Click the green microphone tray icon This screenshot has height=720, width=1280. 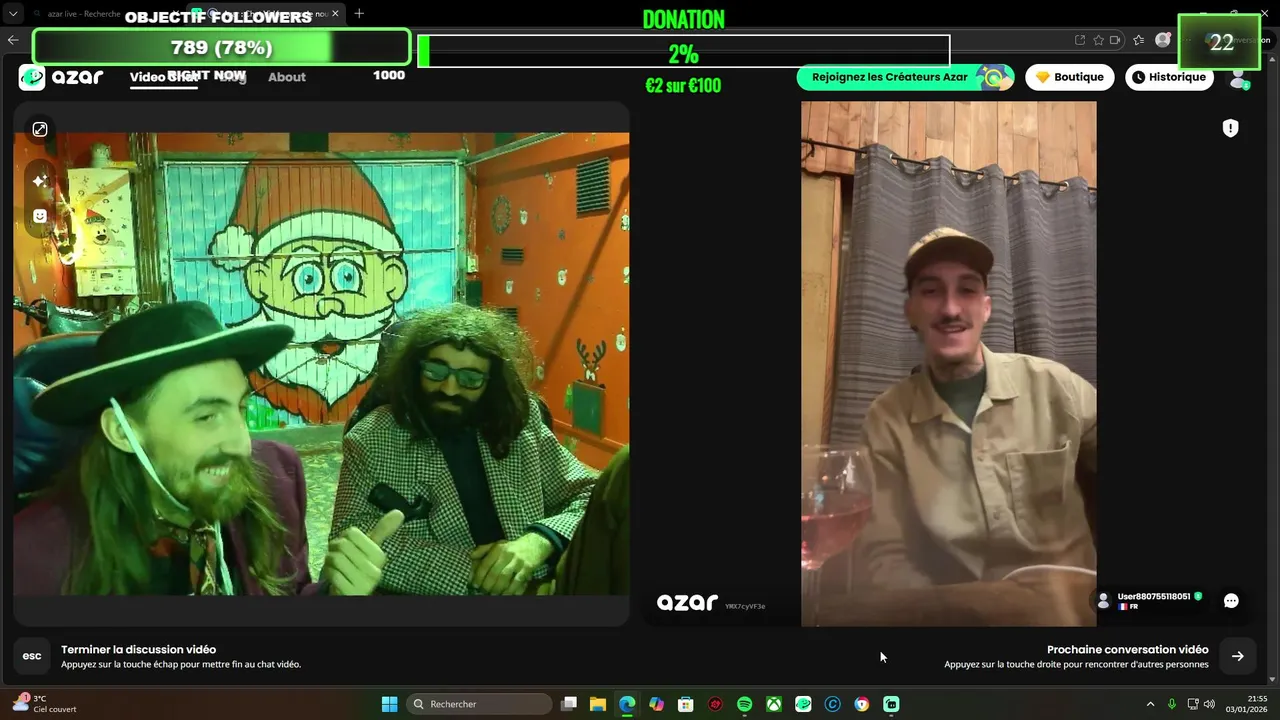point(1172,704)
